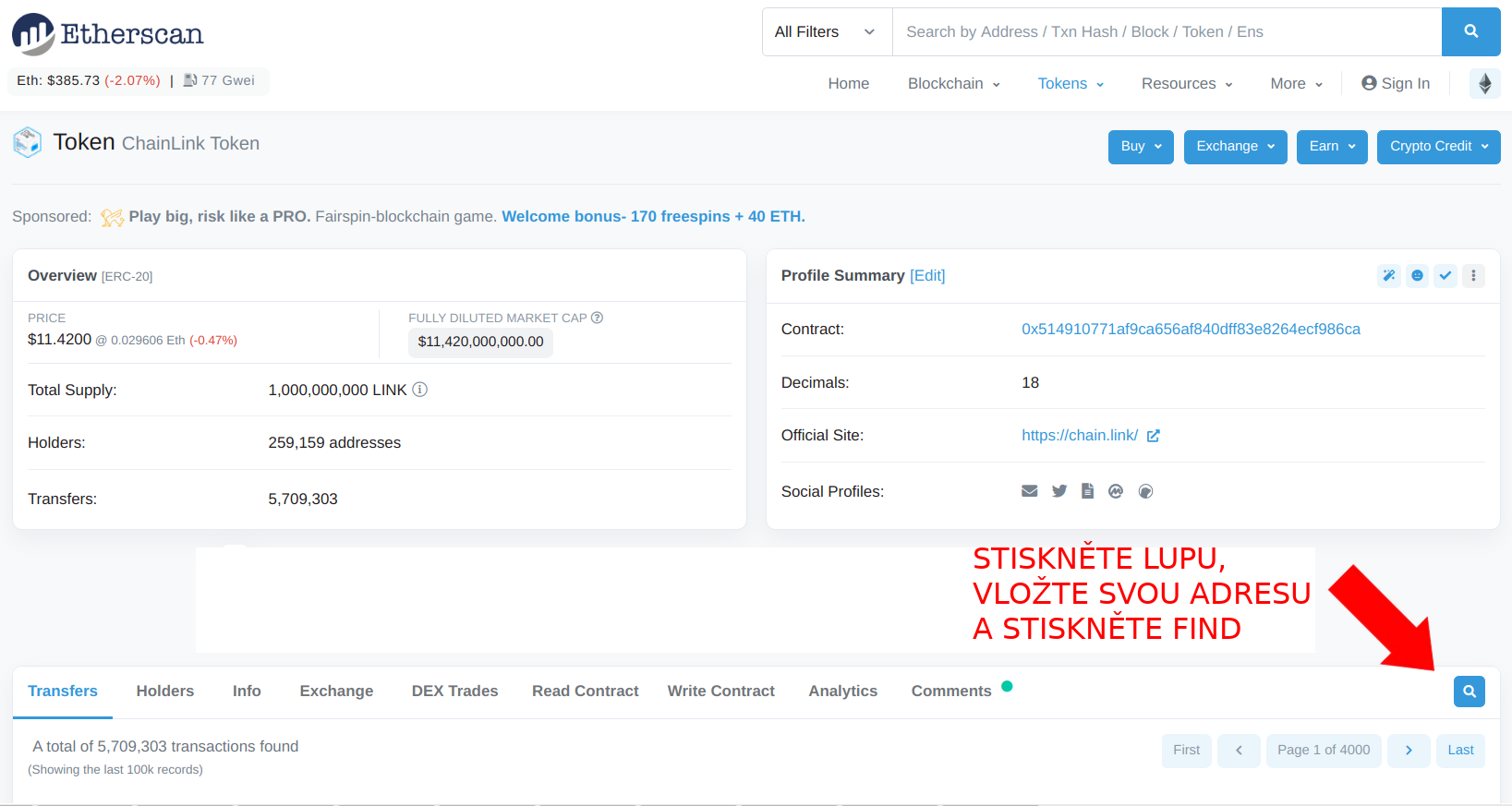This screenshot has width=1512, height=806.
Task: Click the Welcome bonus sponsored link
Action: (x=653, y=217)
